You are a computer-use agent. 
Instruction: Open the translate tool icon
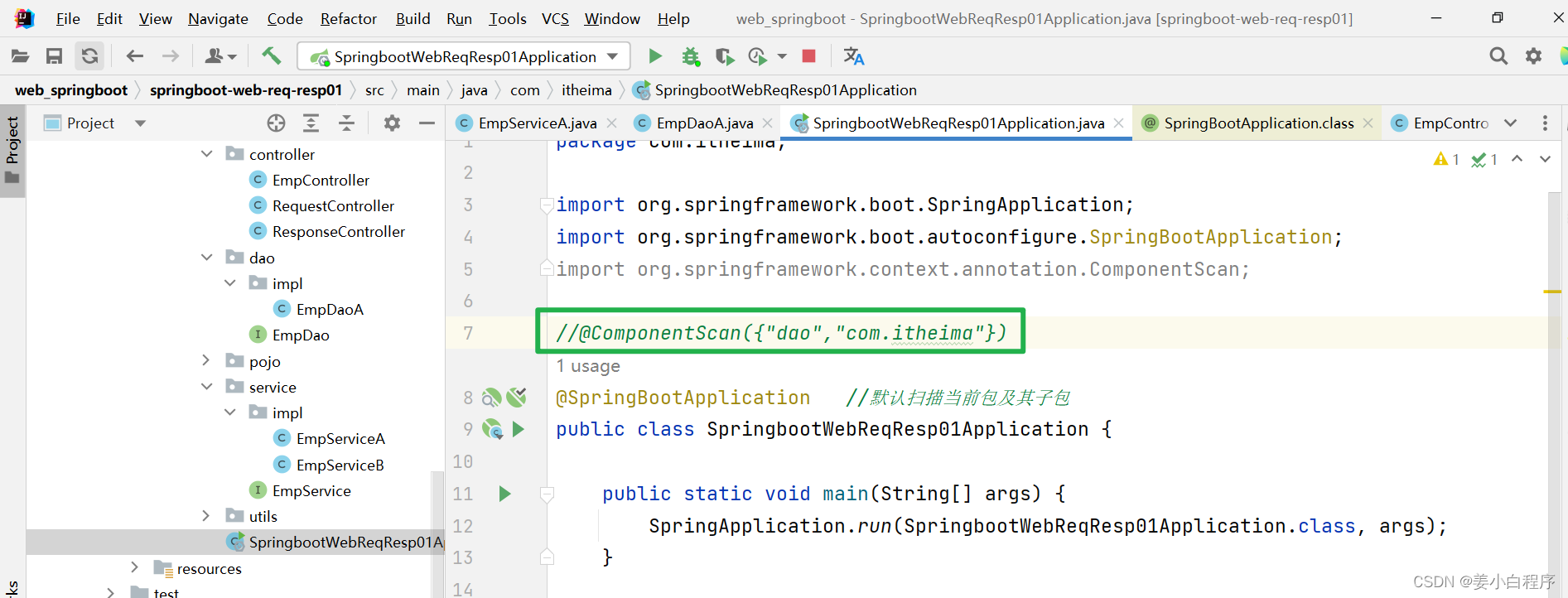click(853, 56)
